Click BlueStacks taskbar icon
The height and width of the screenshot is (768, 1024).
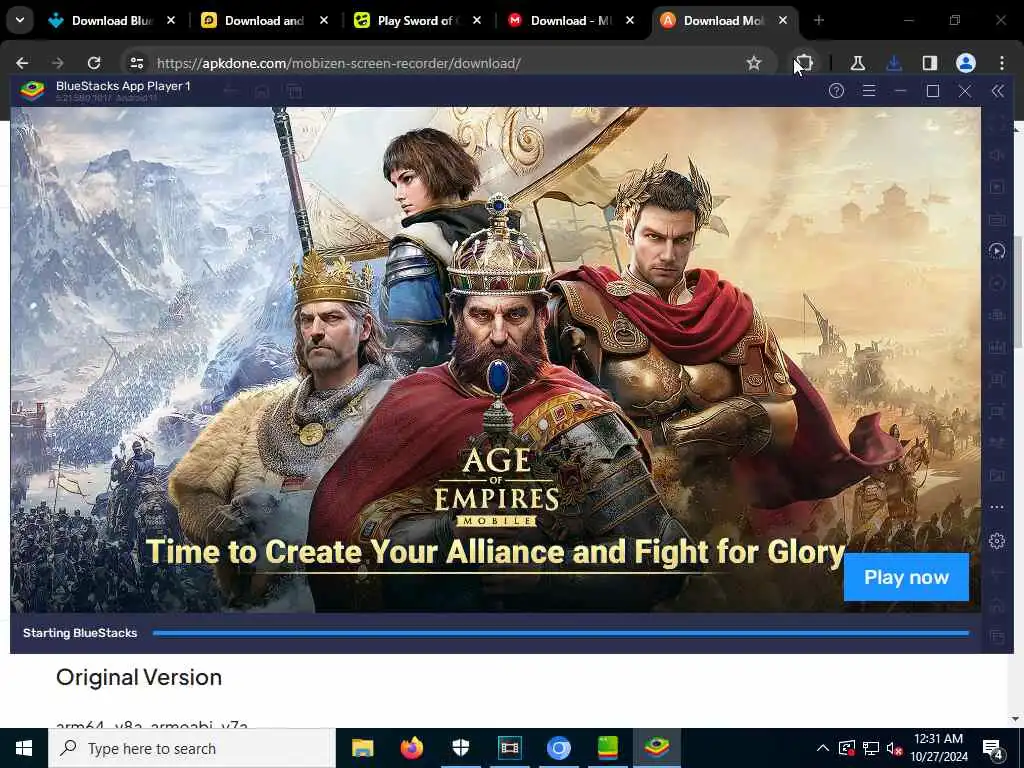[x=656, y=748]
